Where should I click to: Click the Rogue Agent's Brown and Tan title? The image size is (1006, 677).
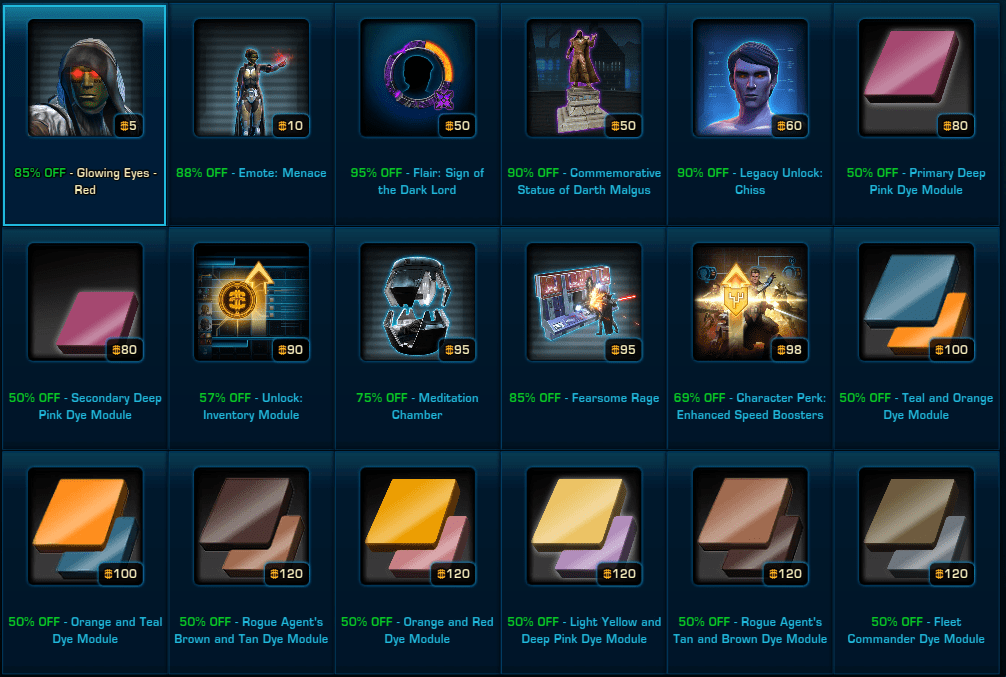point(251,630)
